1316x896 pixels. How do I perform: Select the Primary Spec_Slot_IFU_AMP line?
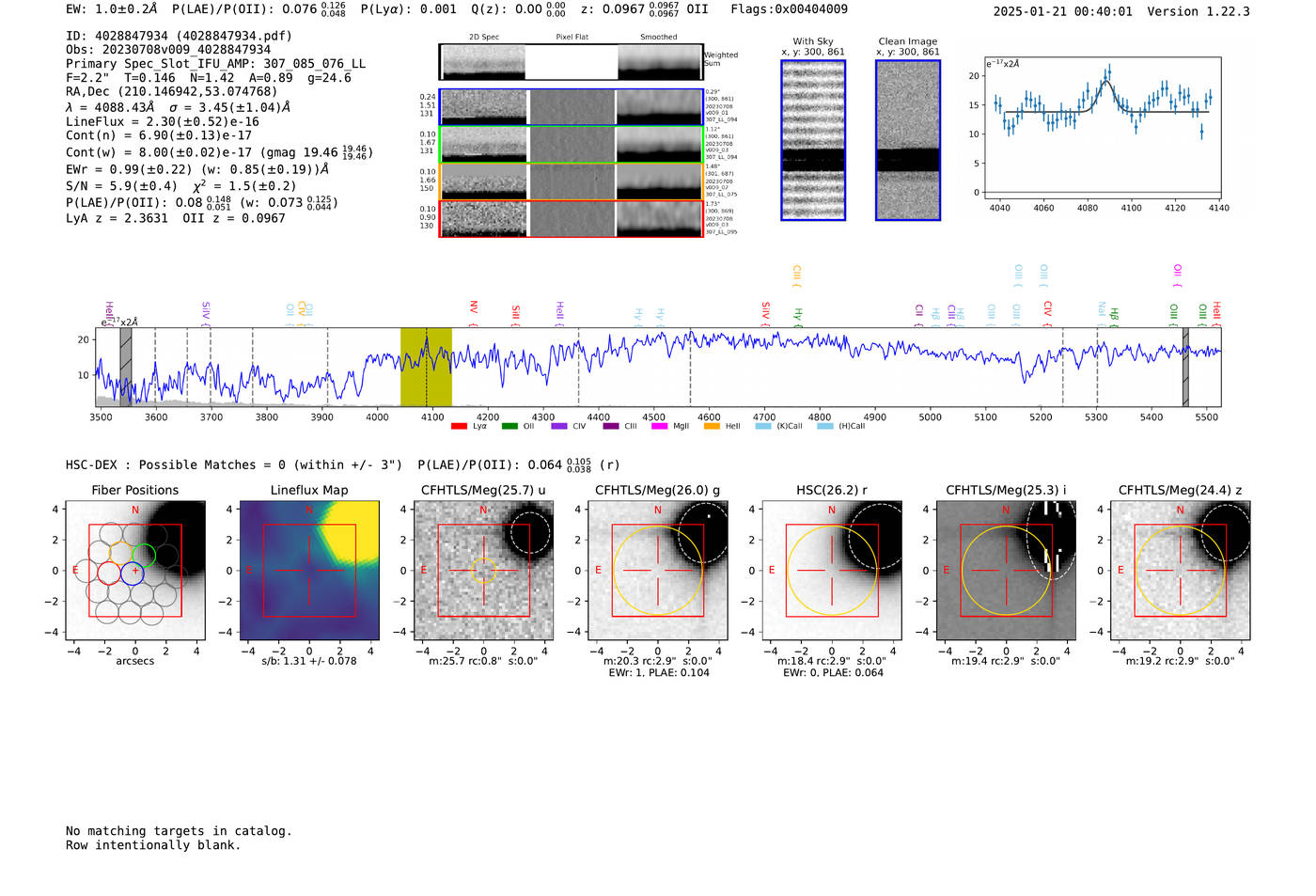coord(215,64)
